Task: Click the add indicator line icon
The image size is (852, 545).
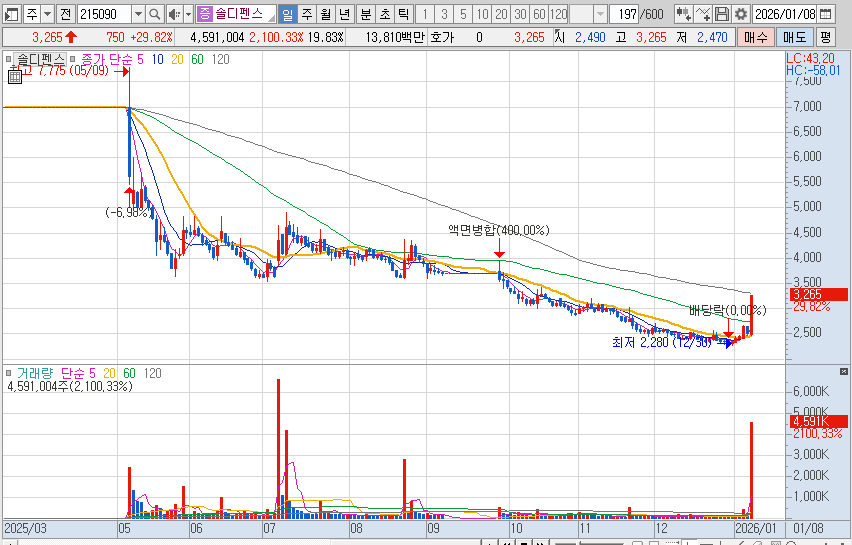Action: tap(703, 14)
